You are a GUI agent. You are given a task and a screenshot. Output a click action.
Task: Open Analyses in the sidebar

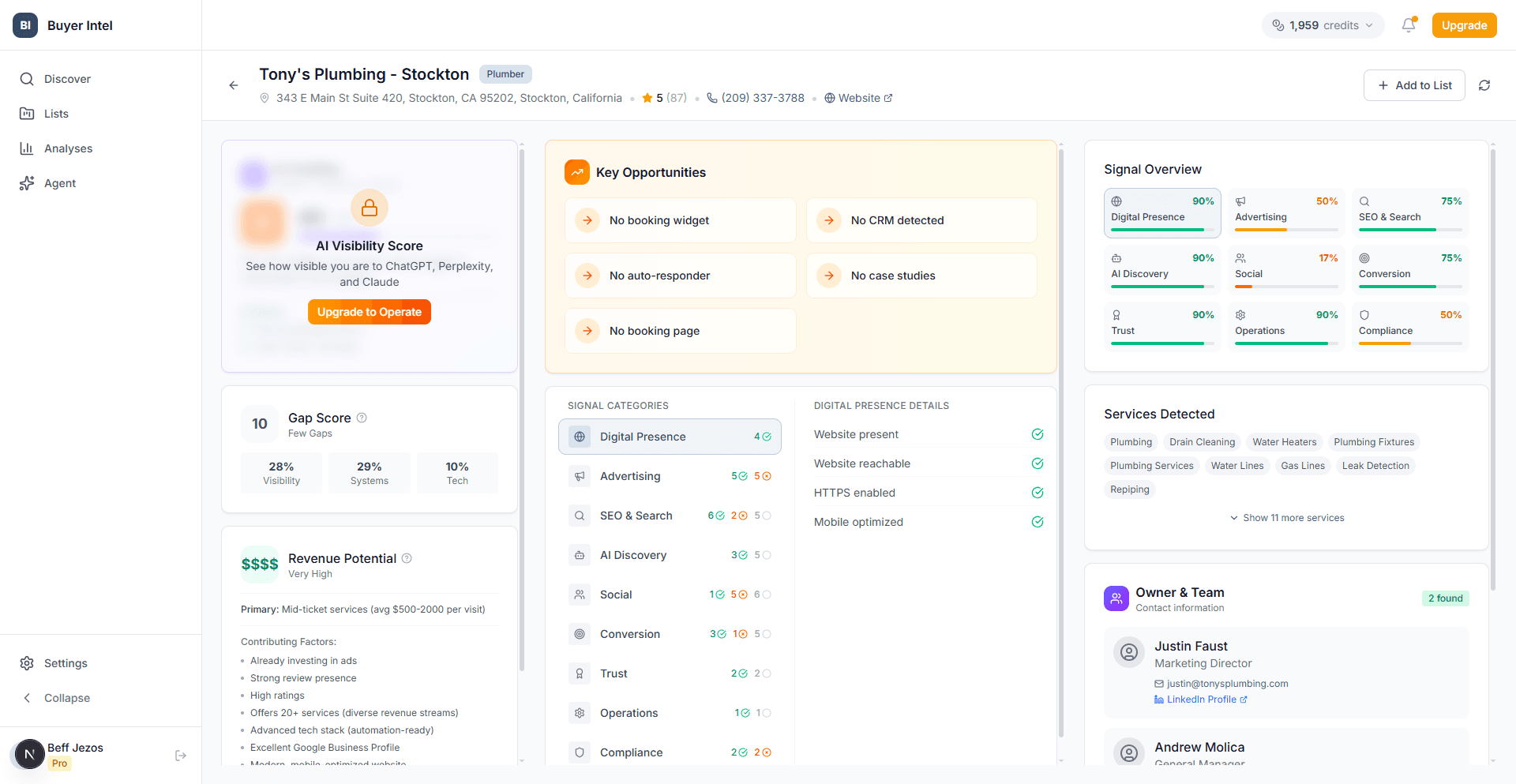[x=68, y=148]
